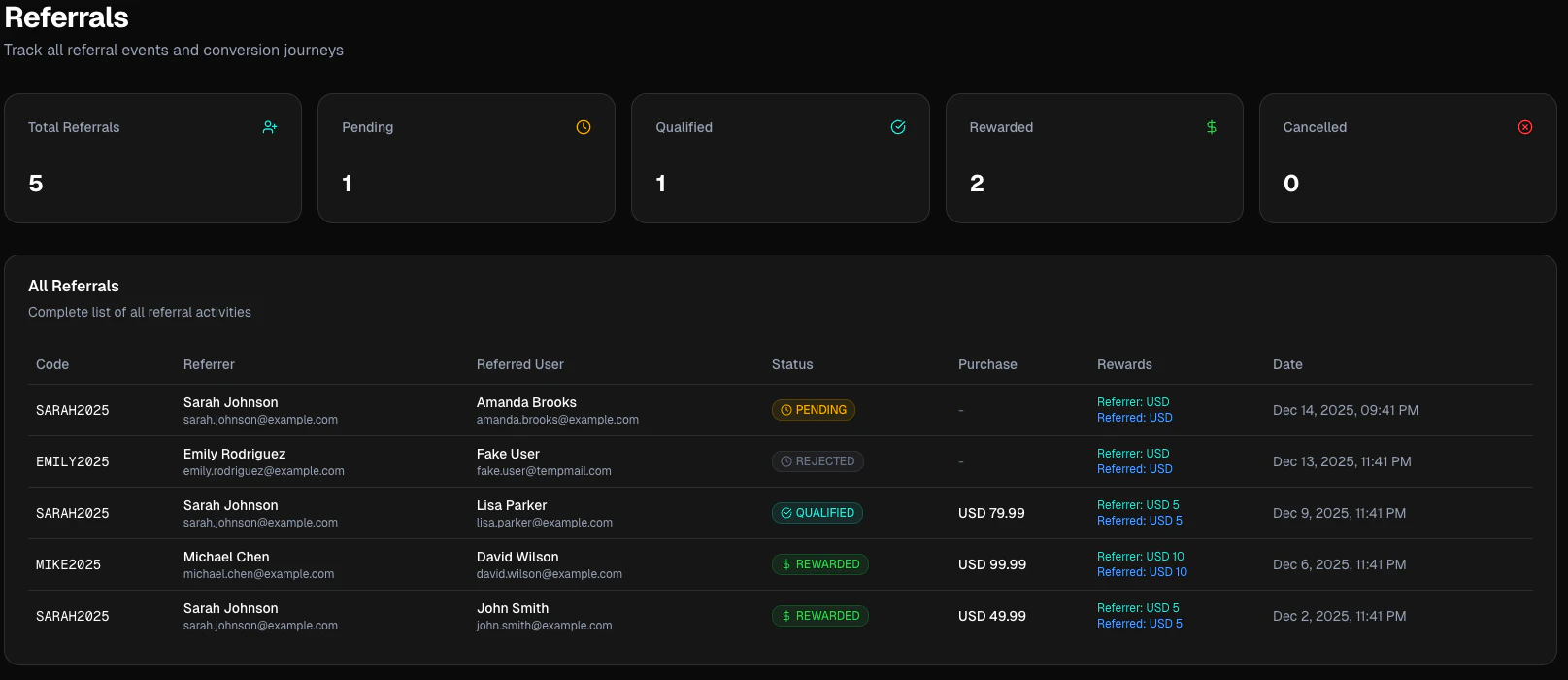Image resolution: width=1568 pixels, height=680 pixels.
Task: Select the EMILY2025 referral code
Action: 72,461
